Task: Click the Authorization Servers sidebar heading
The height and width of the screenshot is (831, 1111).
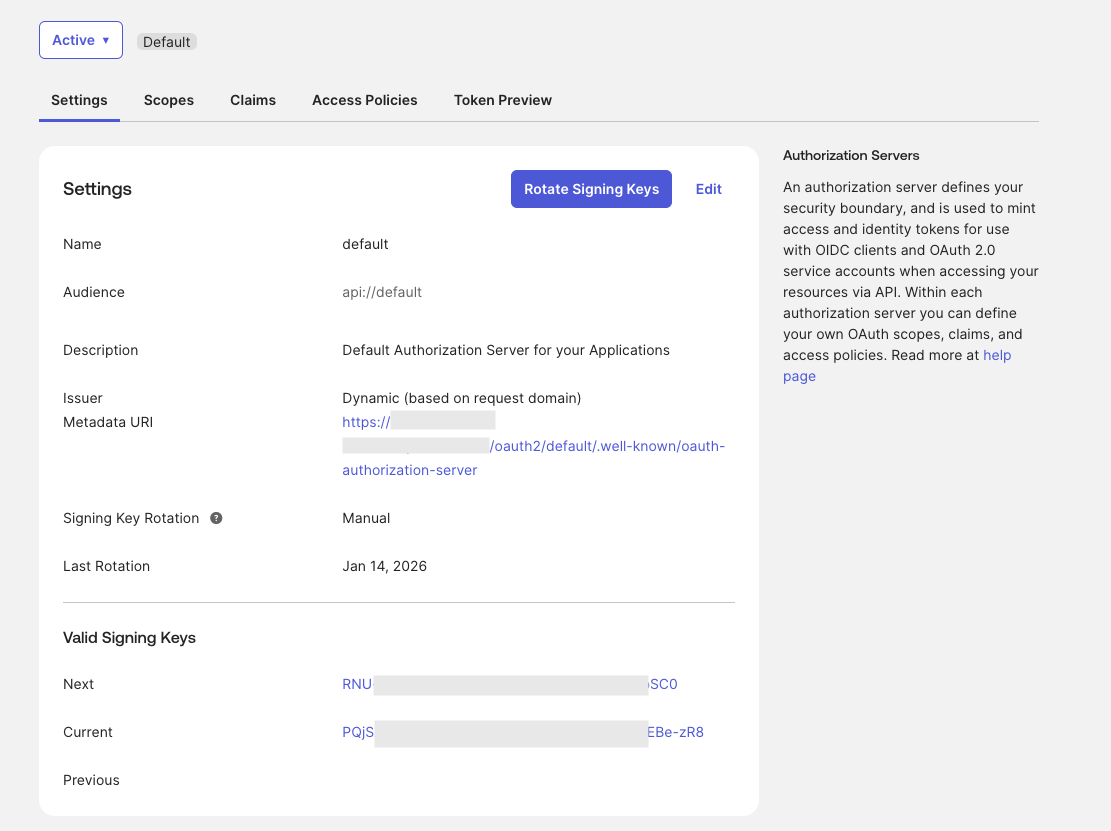Action: point(851,155)
